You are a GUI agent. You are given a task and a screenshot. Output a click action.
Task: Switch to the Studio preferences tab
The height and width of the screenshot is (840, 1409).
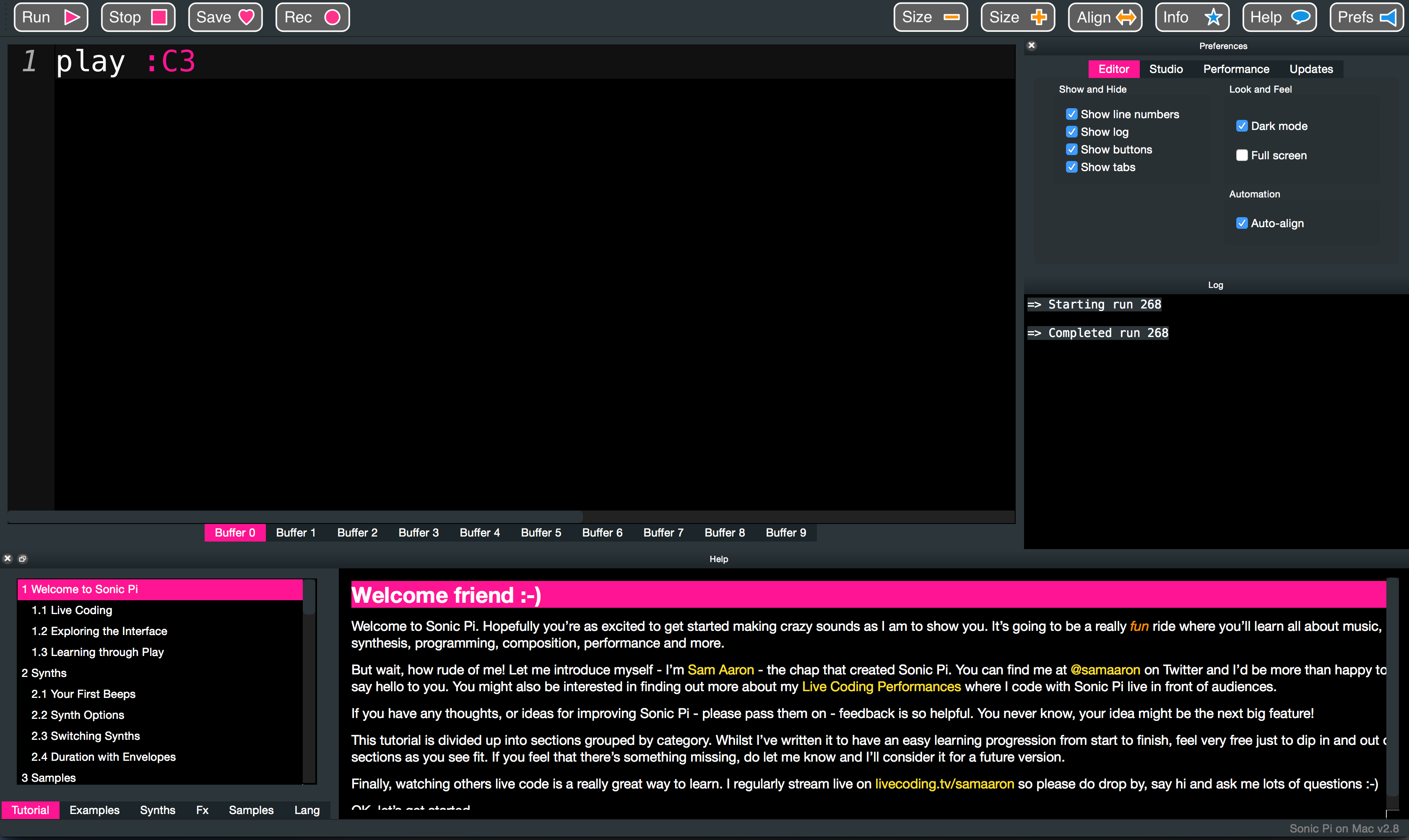tap(1166, 69)
